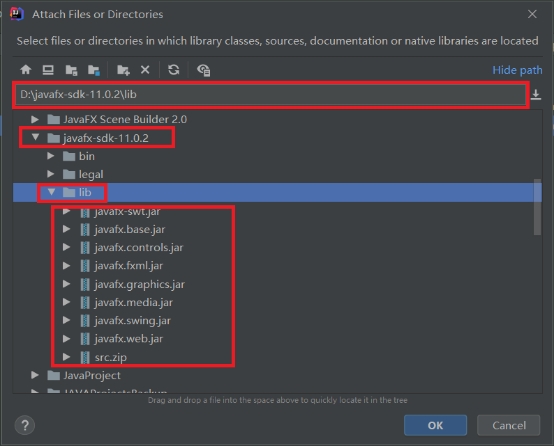Focus the path text field
Image resolution: width=554 pixels, height=447 pixels.
pos(271,95)
